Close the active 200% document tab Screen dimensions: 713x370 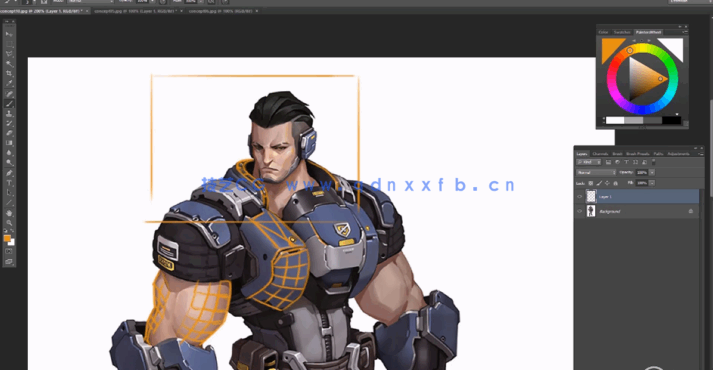[x=87, y=10]
